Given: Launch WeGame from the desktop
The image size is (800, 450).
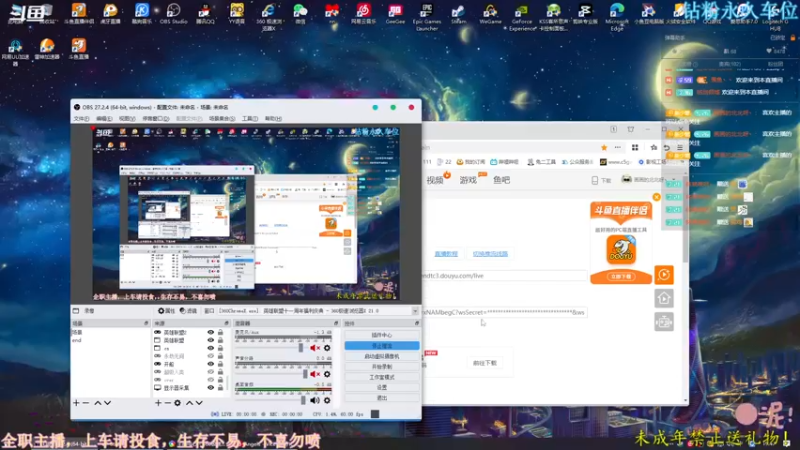Looking at the screenshot, I should (x=490, y=14).
